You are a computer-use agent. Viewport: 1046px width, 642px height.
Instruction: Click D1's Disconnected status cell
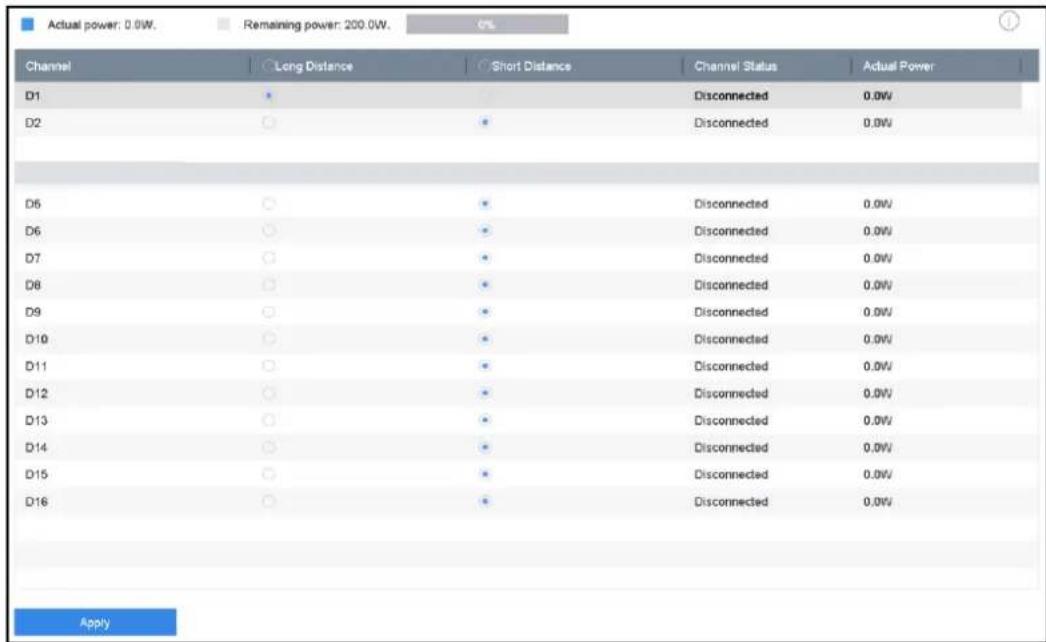click(x=731, y=96)
